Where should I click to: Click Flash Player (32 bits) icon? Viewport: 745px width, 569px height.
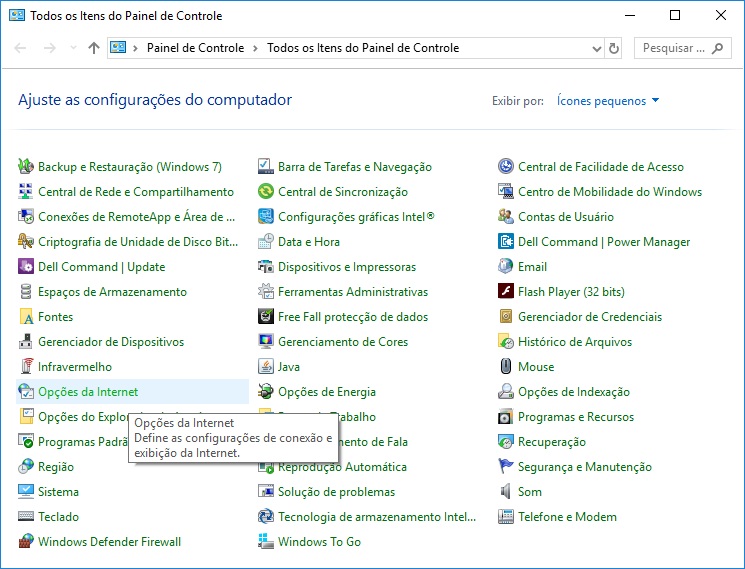point(506,292)
